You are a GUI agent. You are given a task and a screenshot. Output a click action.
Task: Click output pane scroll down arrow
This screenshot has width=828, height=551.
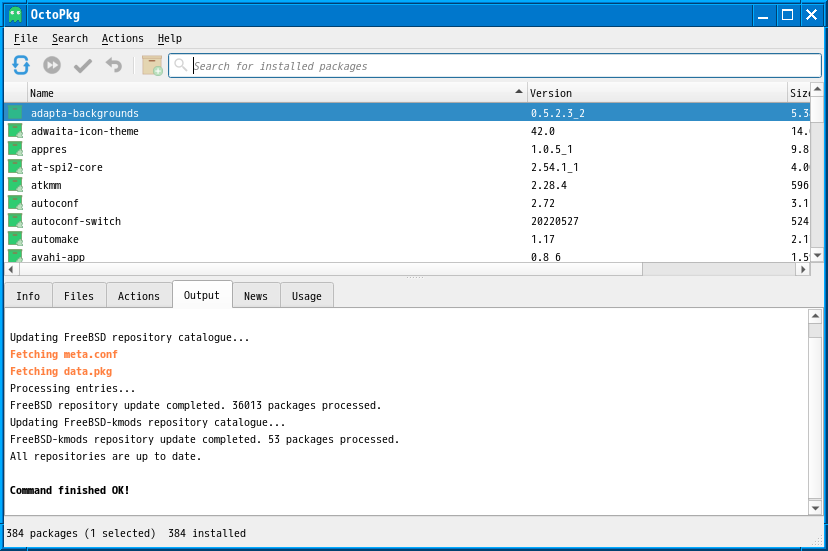coord(815,508)
